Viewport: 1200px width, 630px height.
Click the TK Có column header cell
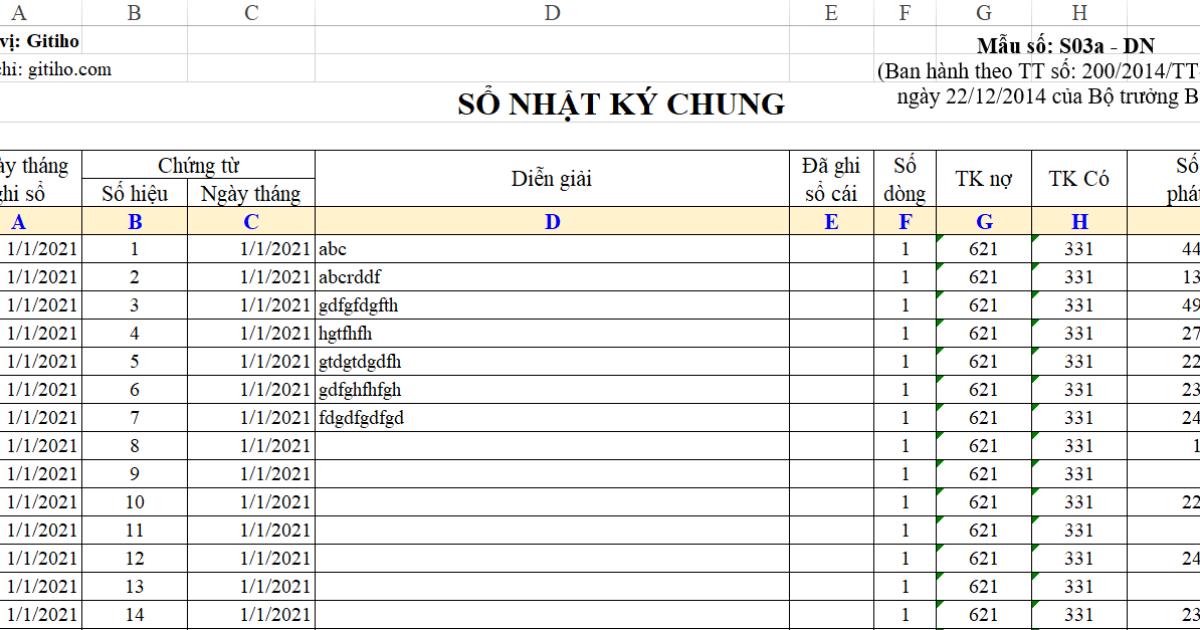click(1077, 179)
